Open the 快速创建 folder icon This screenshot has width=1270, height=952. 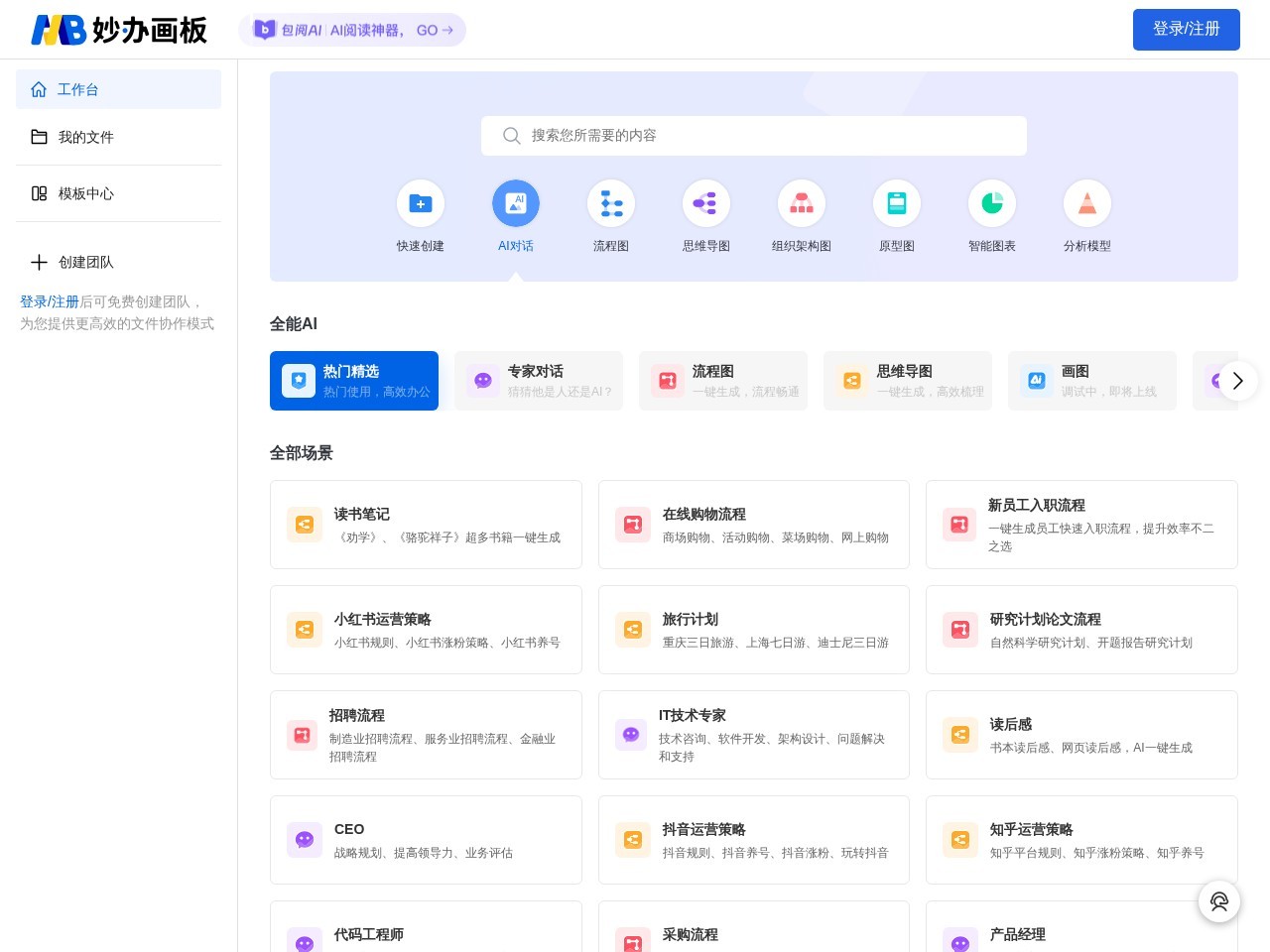pos(421,203)
